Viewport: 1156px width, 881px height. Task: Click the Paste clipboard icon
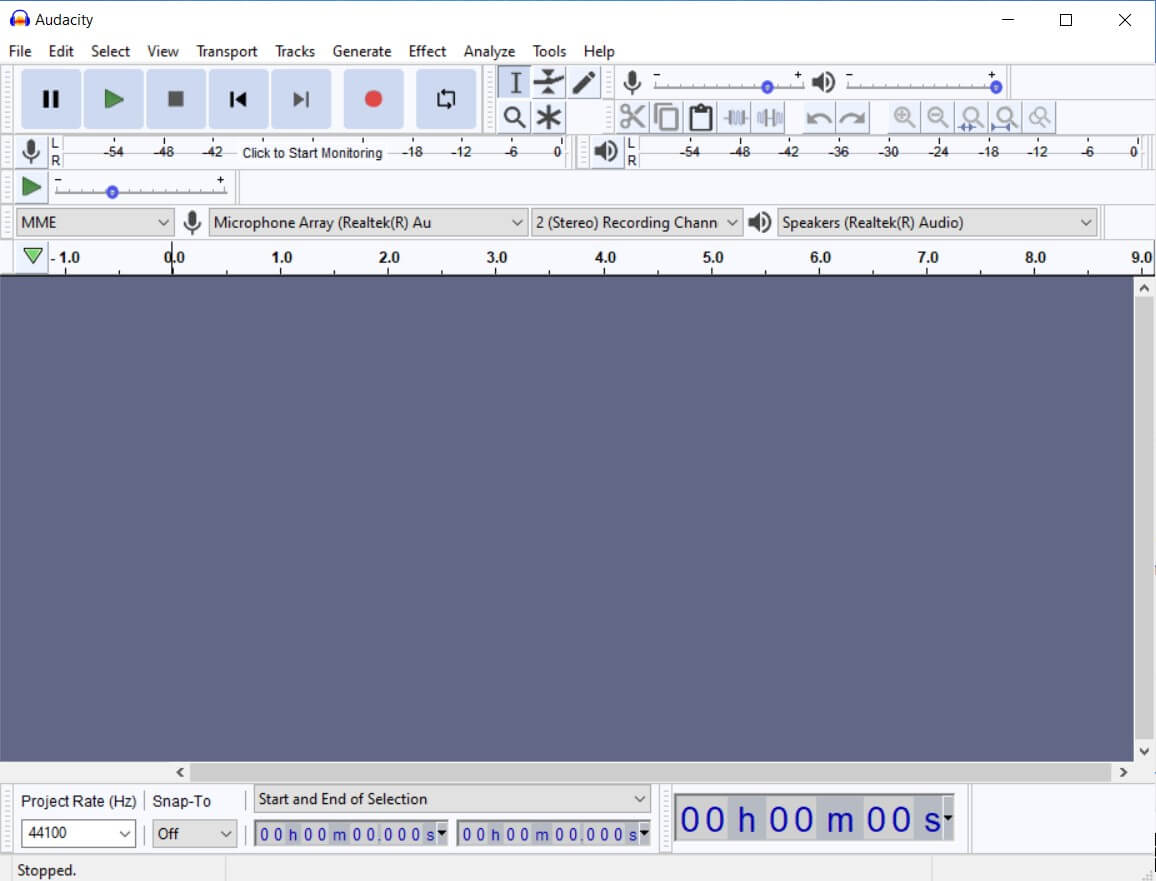coord(701,117)
